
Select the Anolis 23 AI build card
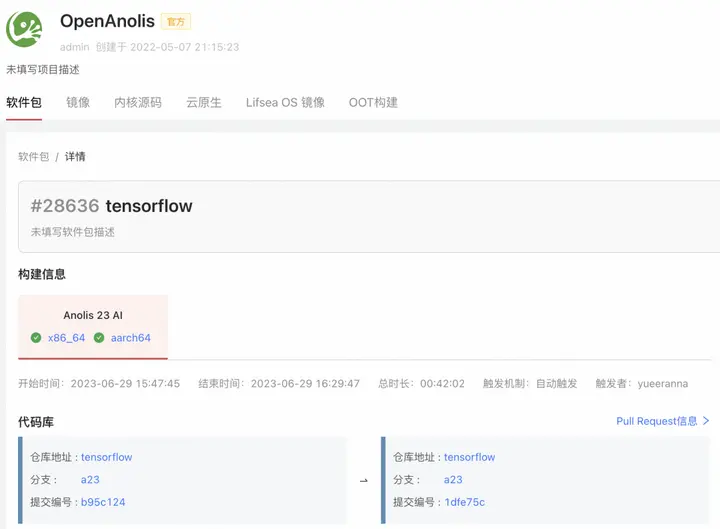click(x=93, y=327)
